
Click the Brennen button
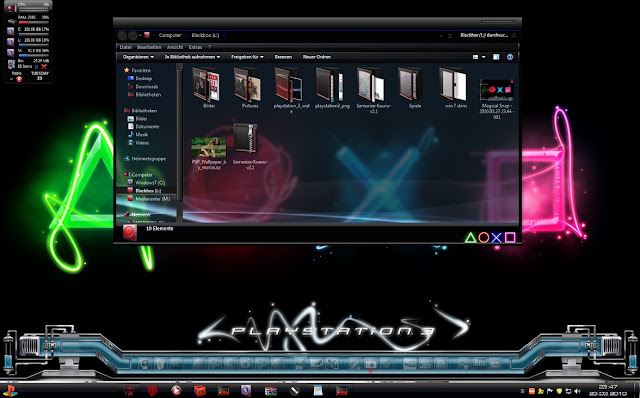pos(283,57)
